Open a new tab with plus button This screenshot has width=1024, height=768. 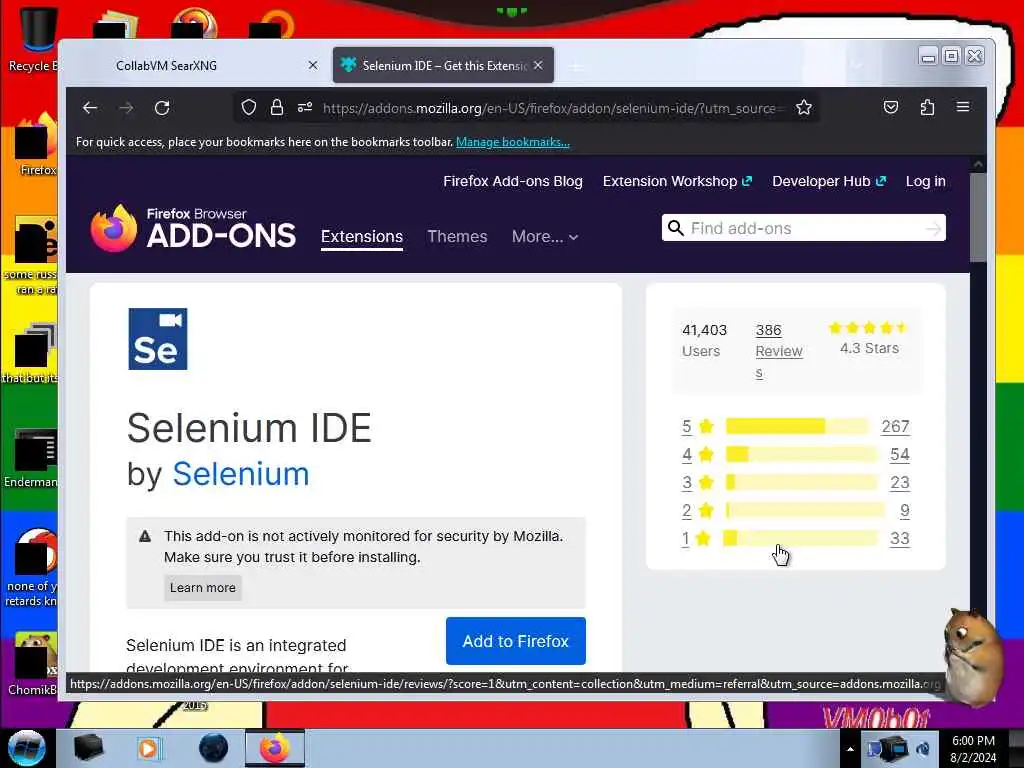pos(577,66)
